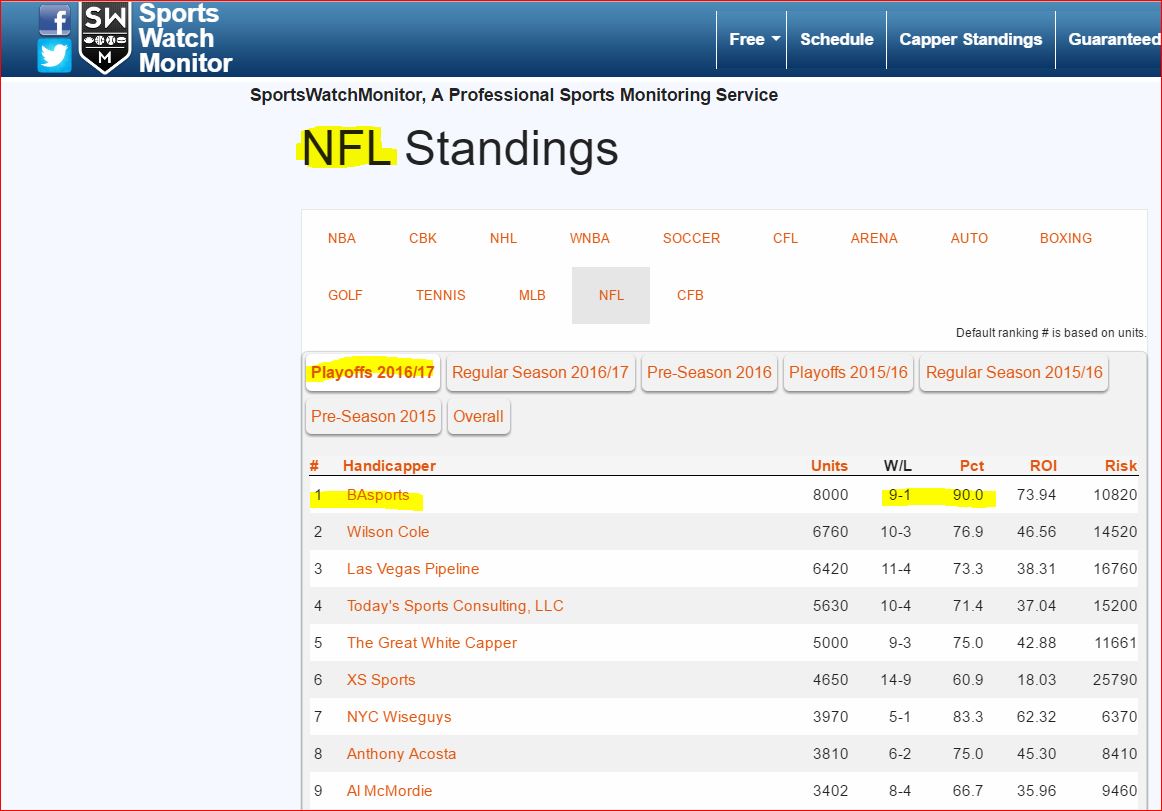The height and width of the screenshot is (811, 1162).
Task: Open NYC Wiseguys handicapper profile
Action: tap(399, 717)
